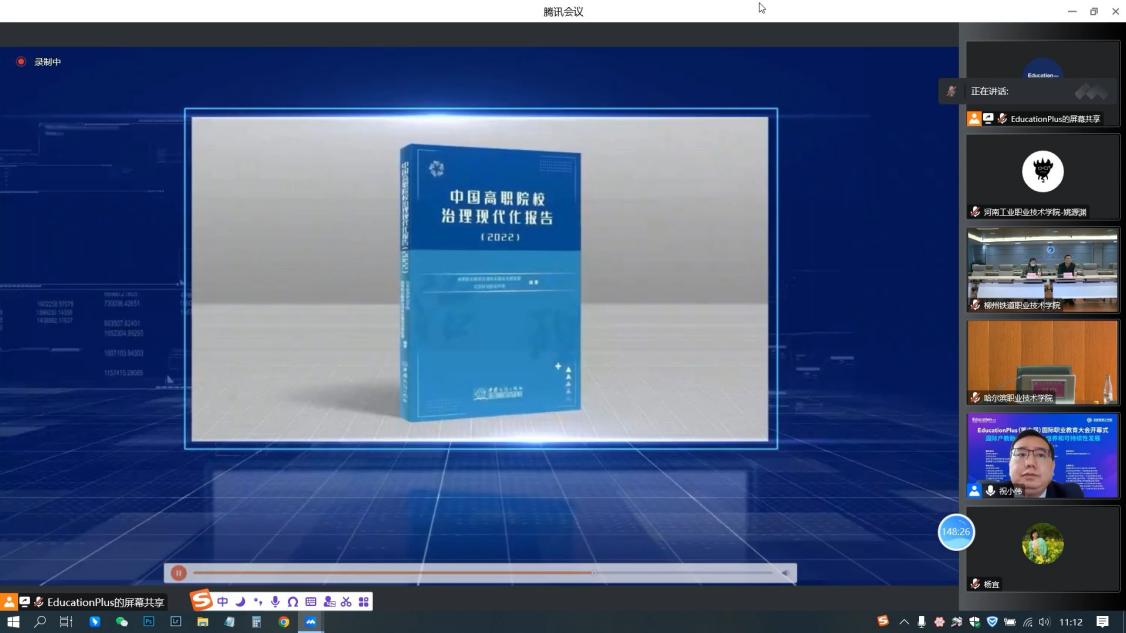Viewport: 1126px width, 633px height.
Task: Select 柳州铁道职业技术学院 participant video
Action: [1042, 270]
